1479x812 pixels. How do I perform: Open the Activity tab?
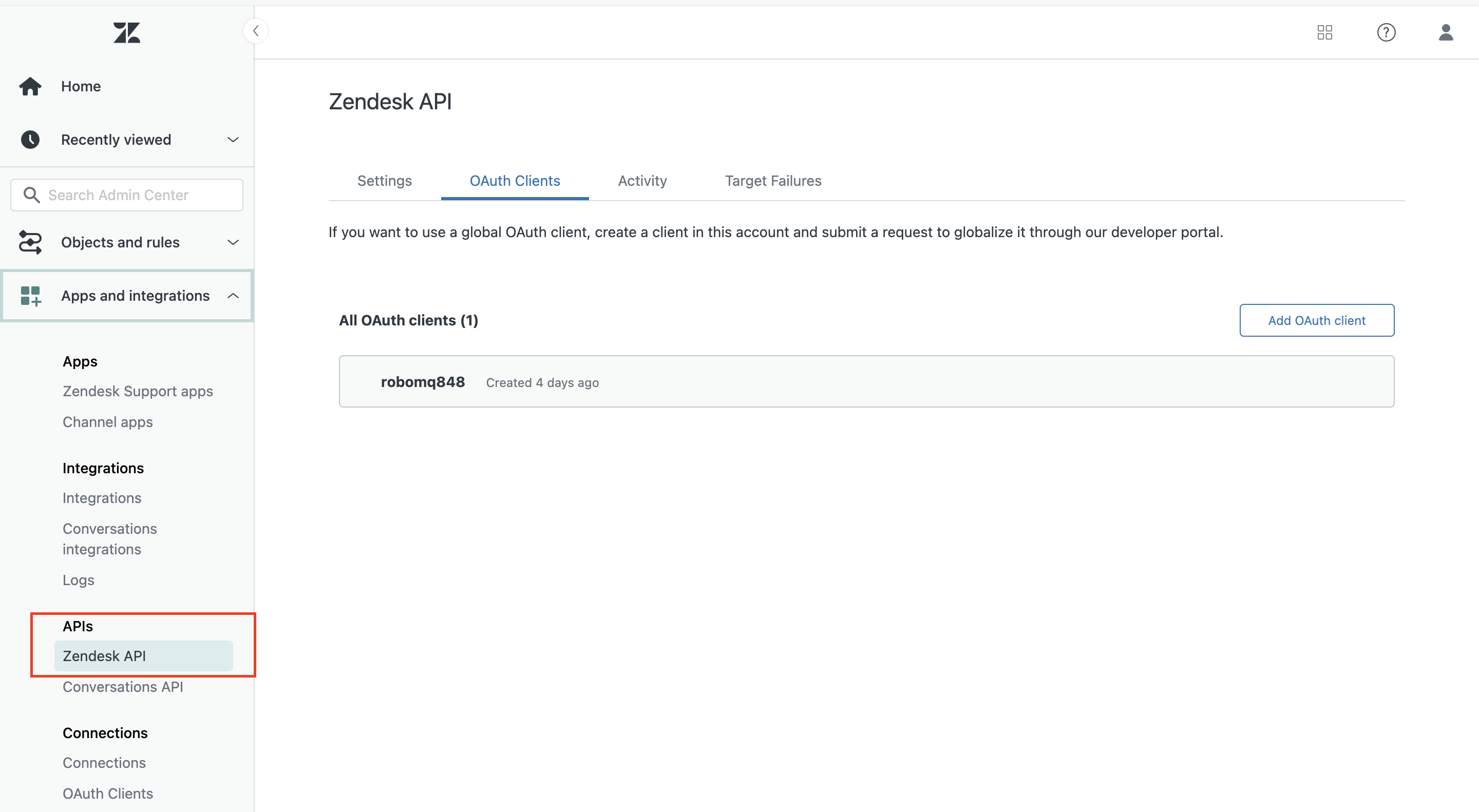(x=642, y=181)
